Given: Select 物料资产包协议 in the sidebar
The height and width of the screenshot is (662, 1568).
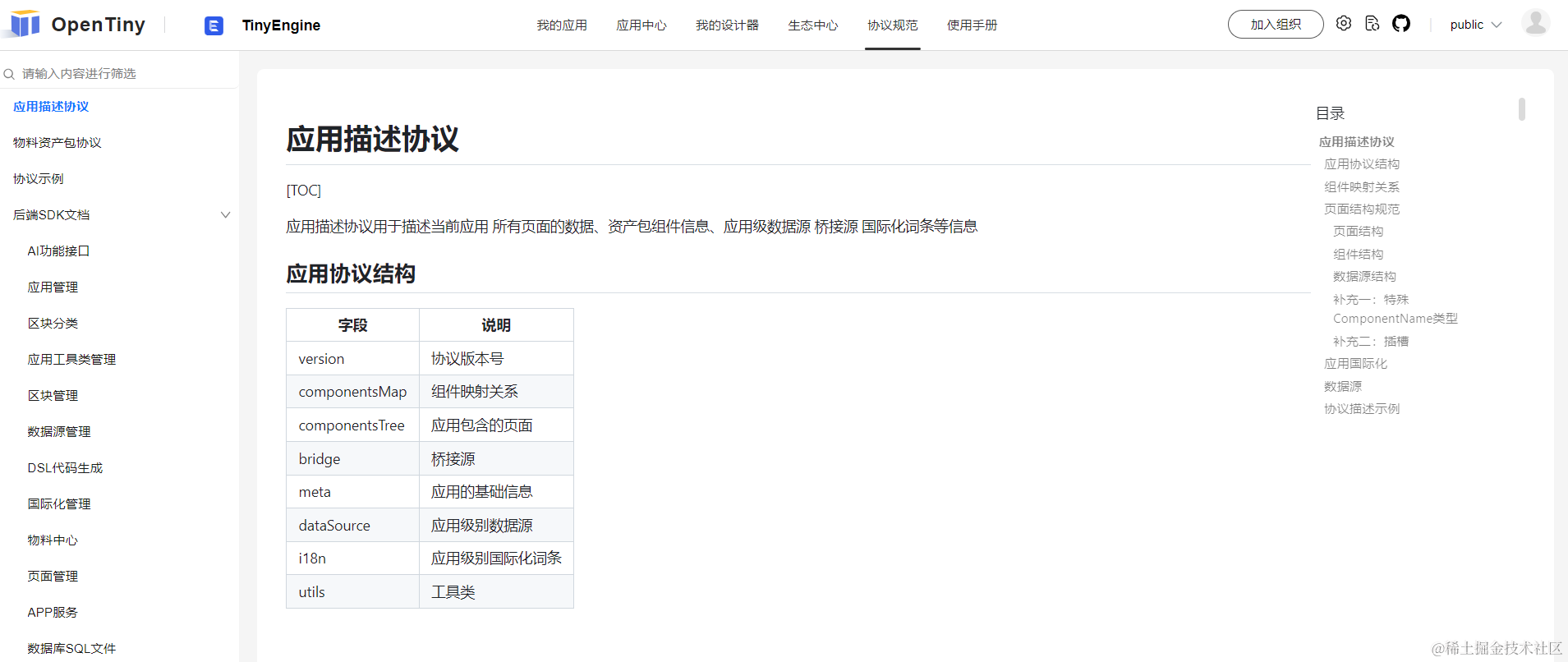Looking at the screenshot, I should point(57,143).
